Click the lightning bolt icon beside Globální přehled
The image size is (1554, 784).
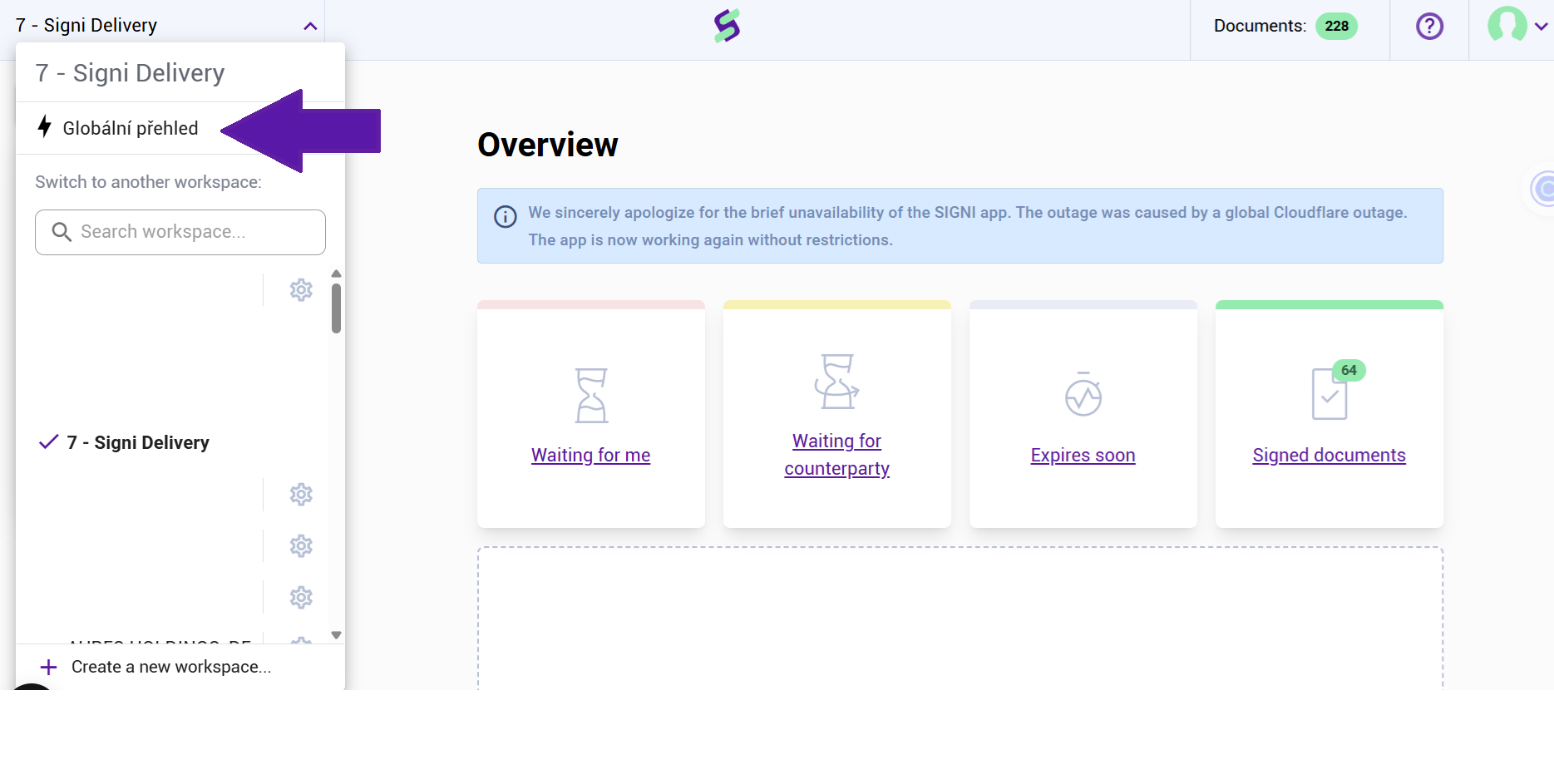pos(45,127)
